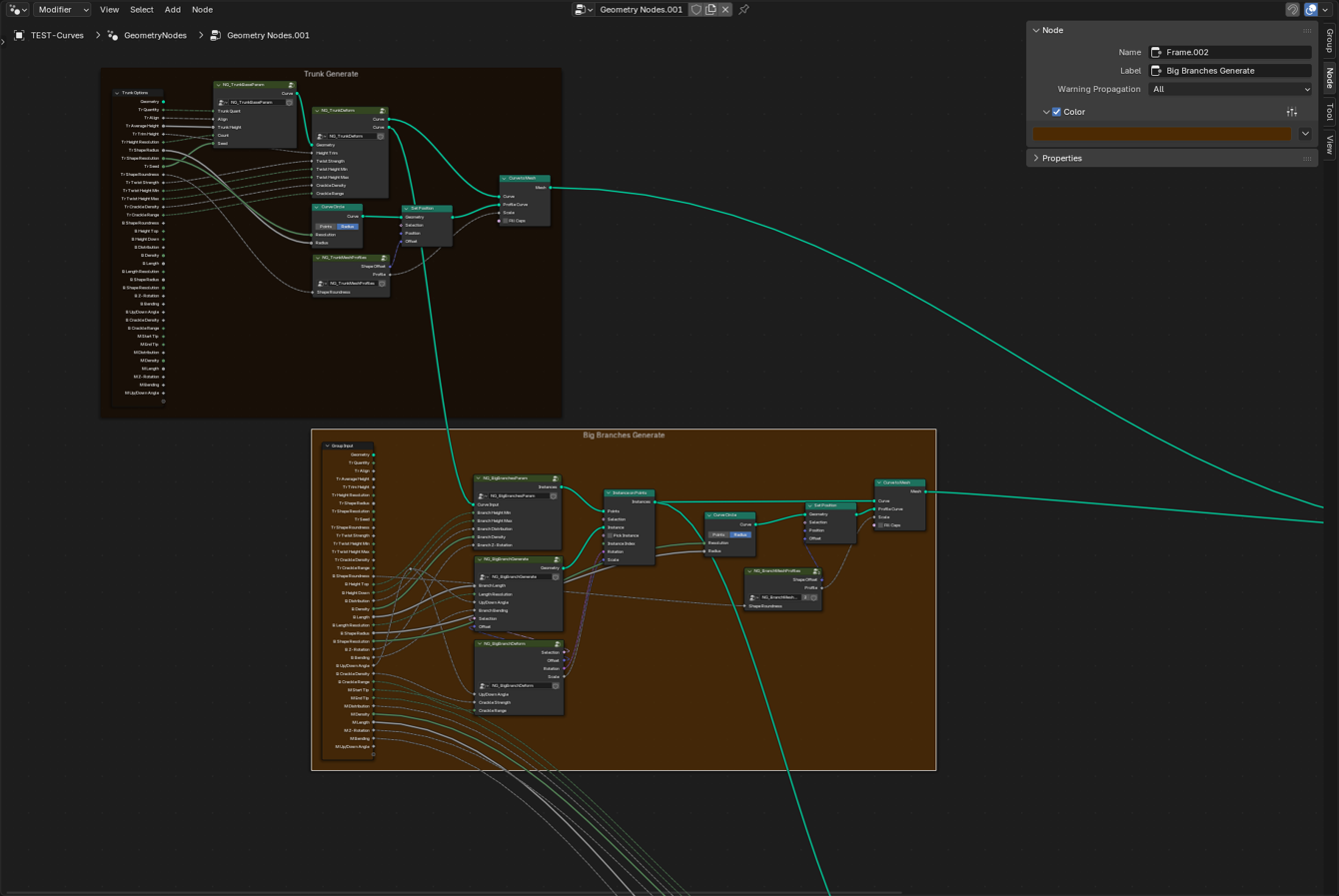Open the editor type selector icon
The image size is (1339, 896).
(x=17, y=10)
